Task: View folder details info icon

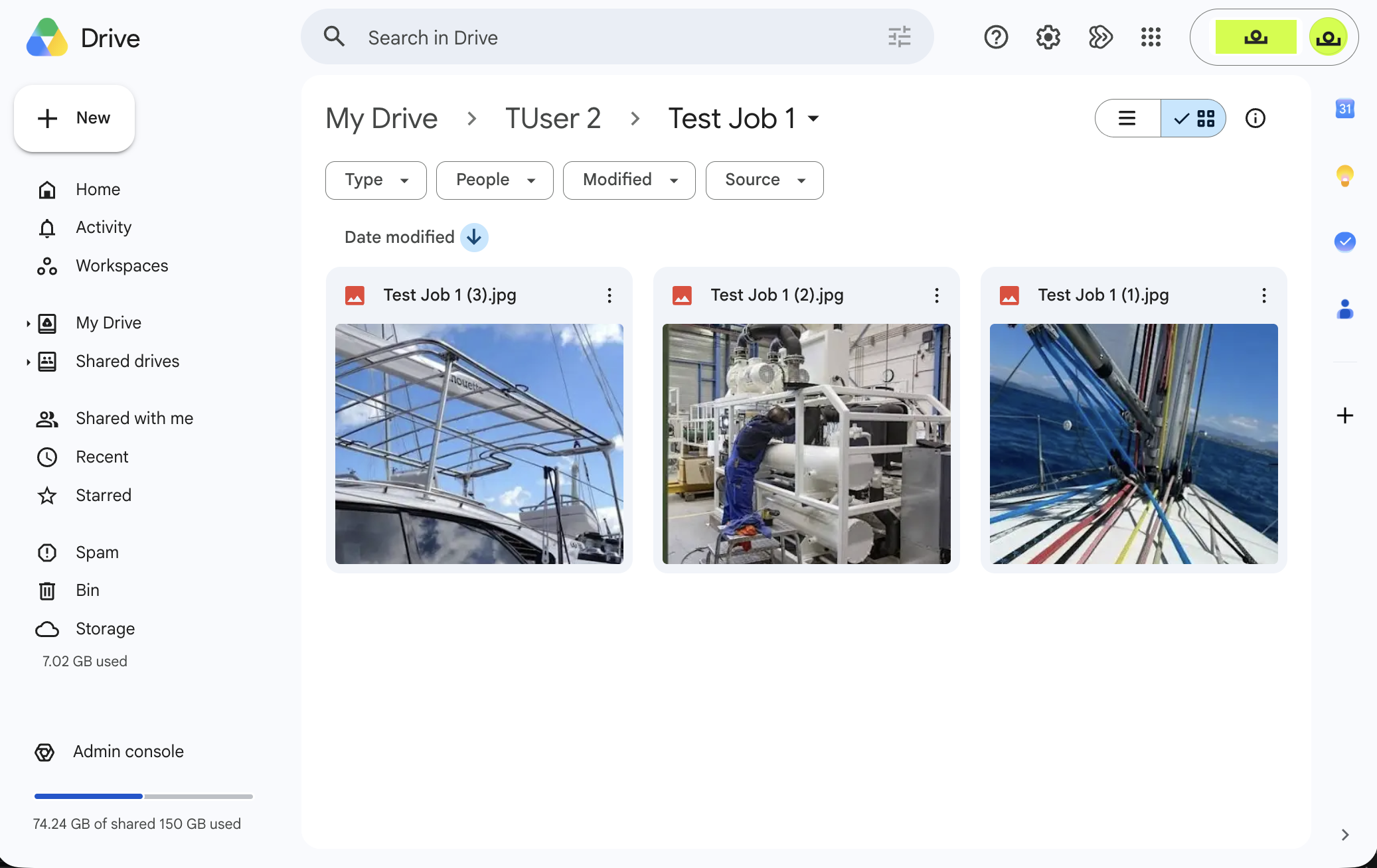Action: [1255, 118]
